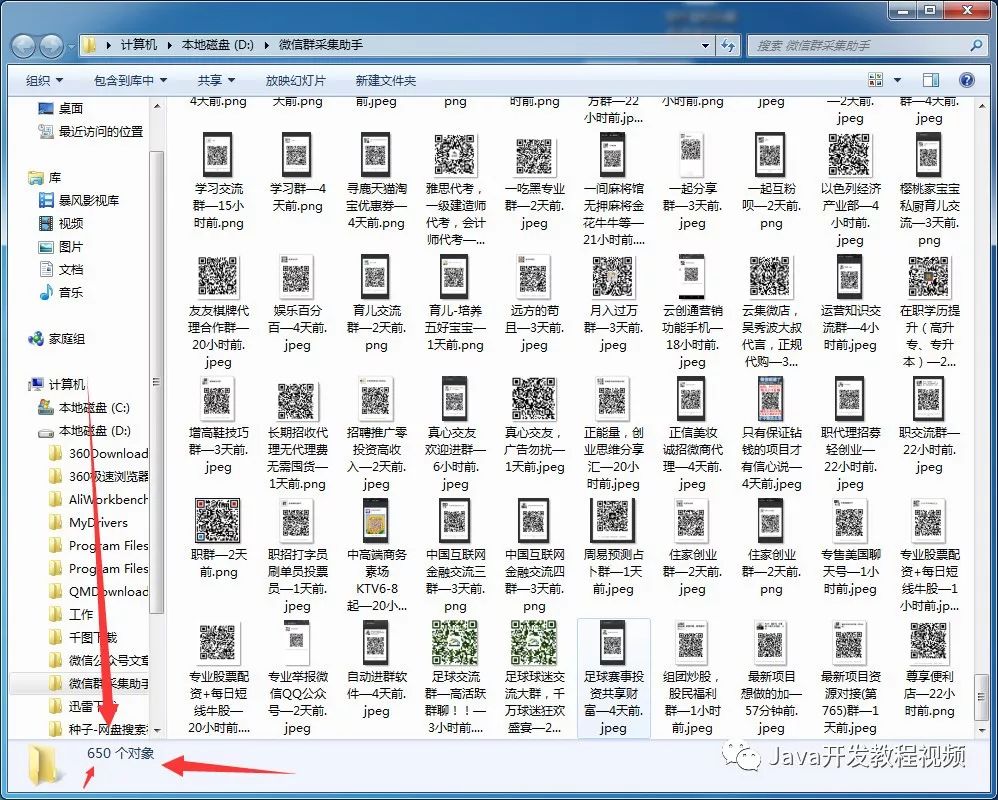Open the address bar history dropdown arrow
Viewport: 998px width, 800px height.
705,45
